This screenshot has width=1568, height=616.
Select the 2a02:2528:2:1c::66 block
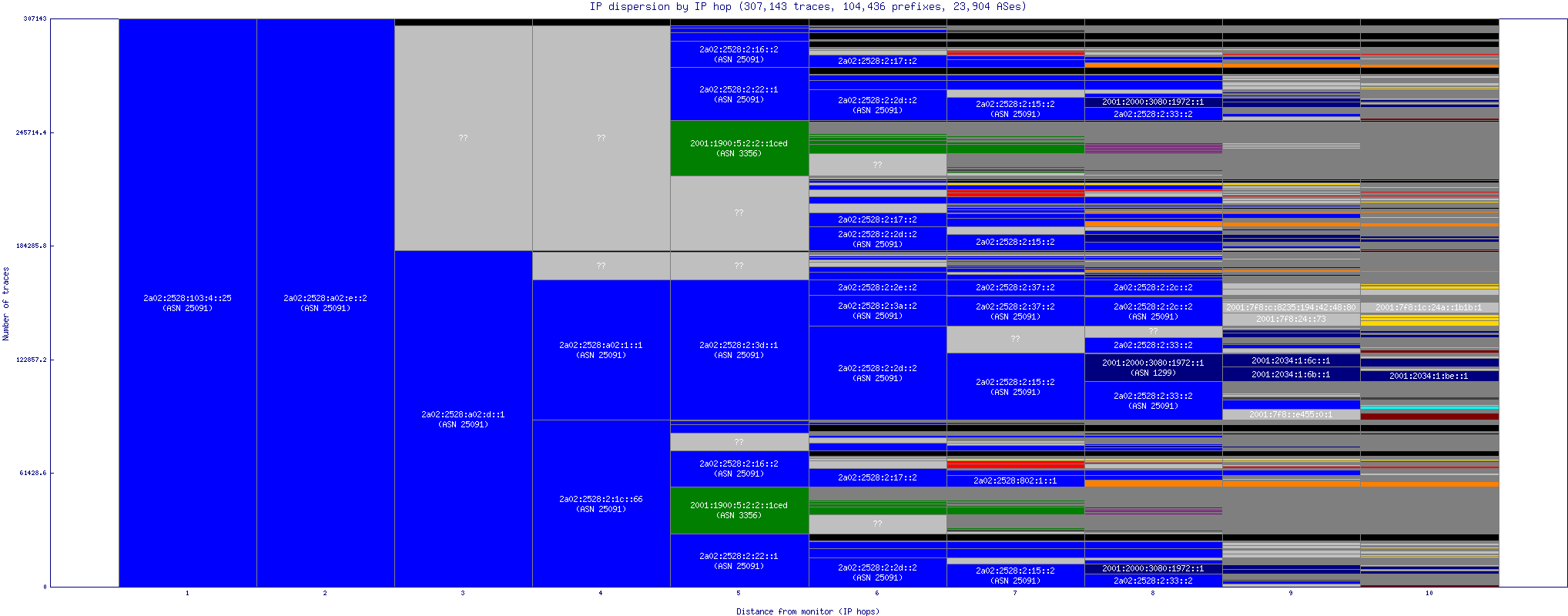(601, 504)
